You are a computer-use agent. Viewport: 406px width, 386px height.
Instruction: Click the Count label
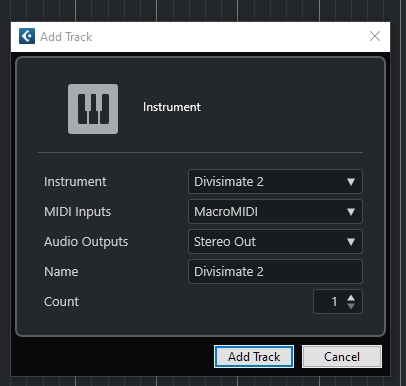coord(61,302)
